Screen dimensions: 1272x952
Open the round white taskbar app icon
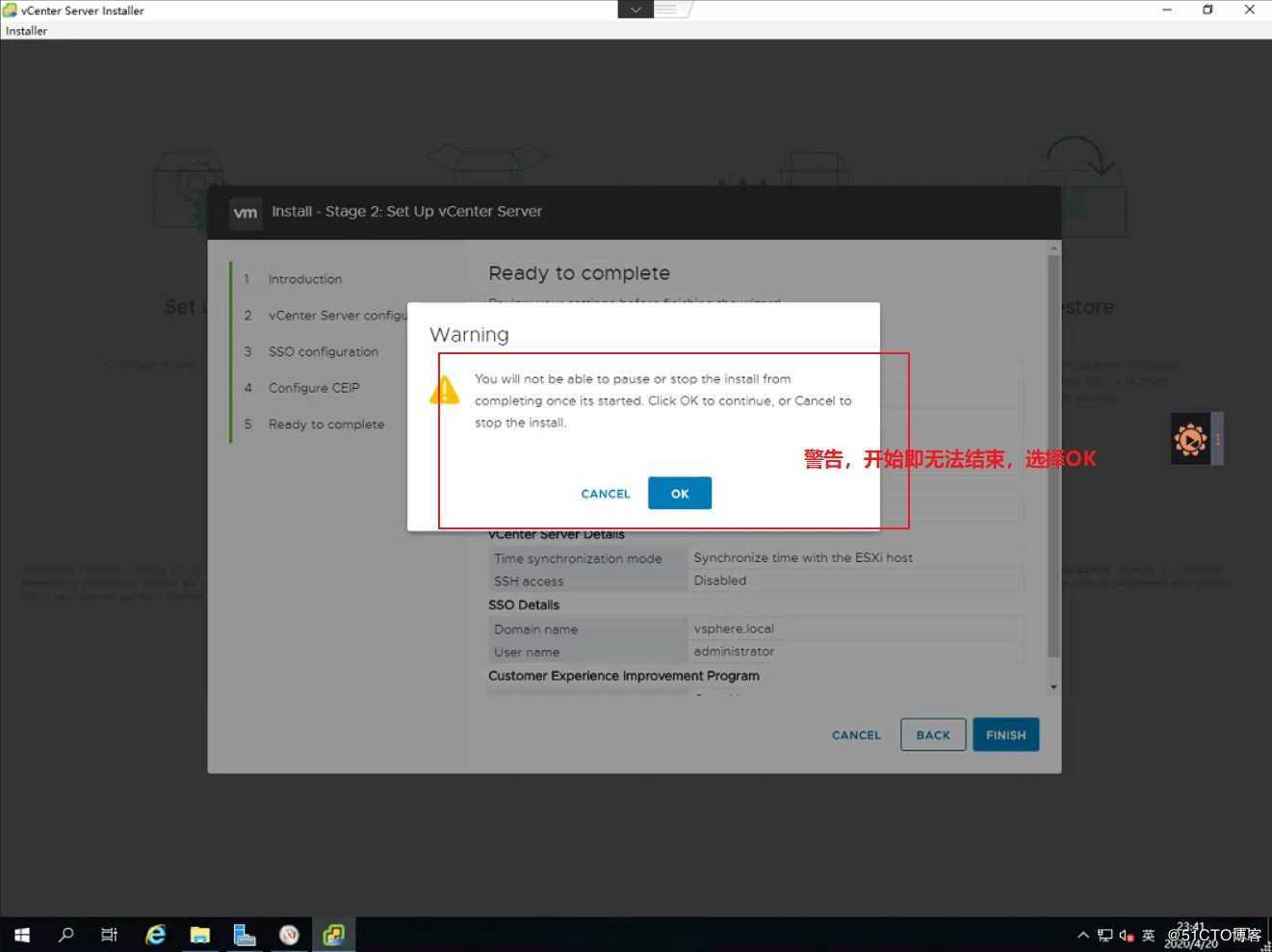289,935
